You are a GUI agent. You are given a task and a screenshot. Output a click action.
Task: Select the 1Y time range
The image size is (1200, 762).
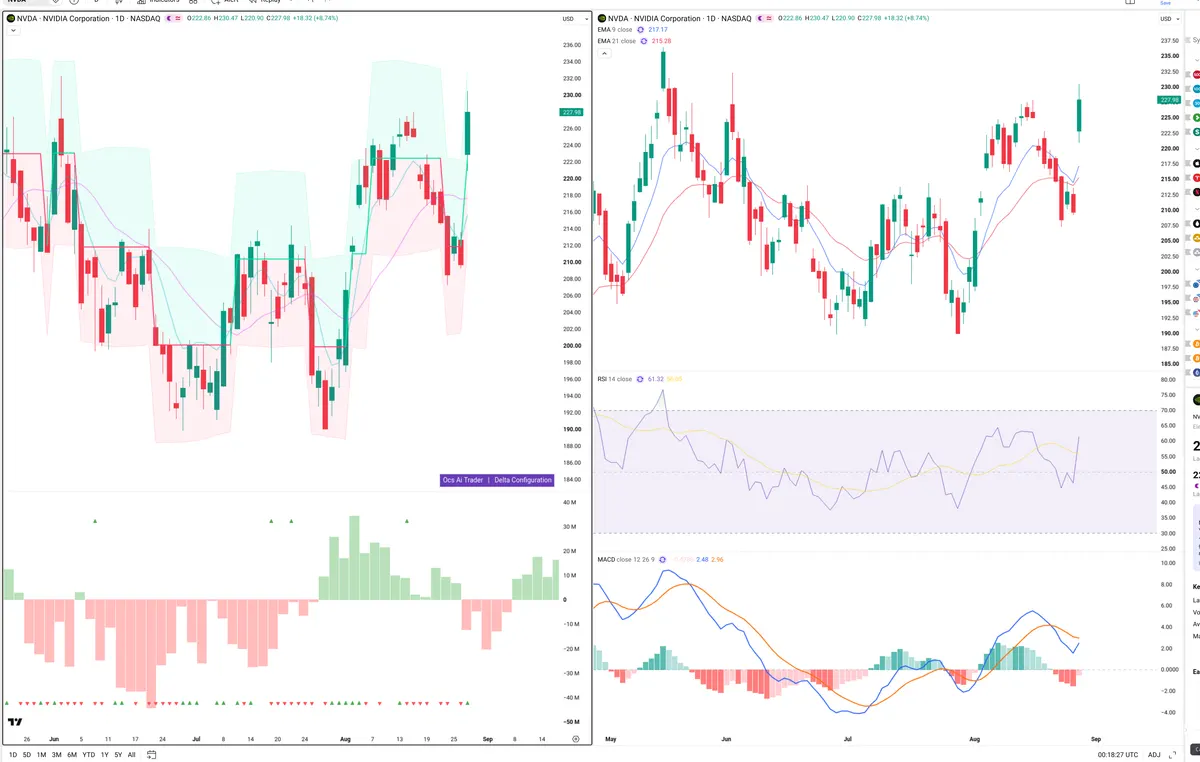[105, 755]
